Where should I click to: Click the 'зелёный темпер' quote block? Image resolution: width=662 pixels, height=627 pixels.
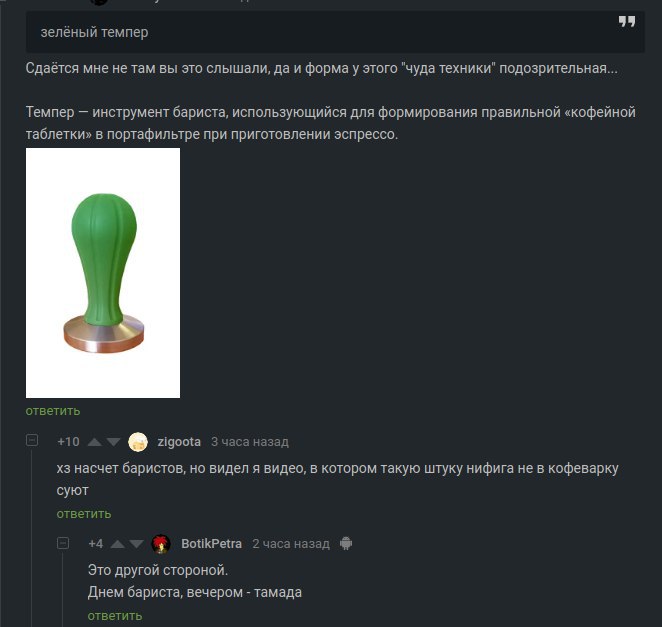[x=335, y=32]
